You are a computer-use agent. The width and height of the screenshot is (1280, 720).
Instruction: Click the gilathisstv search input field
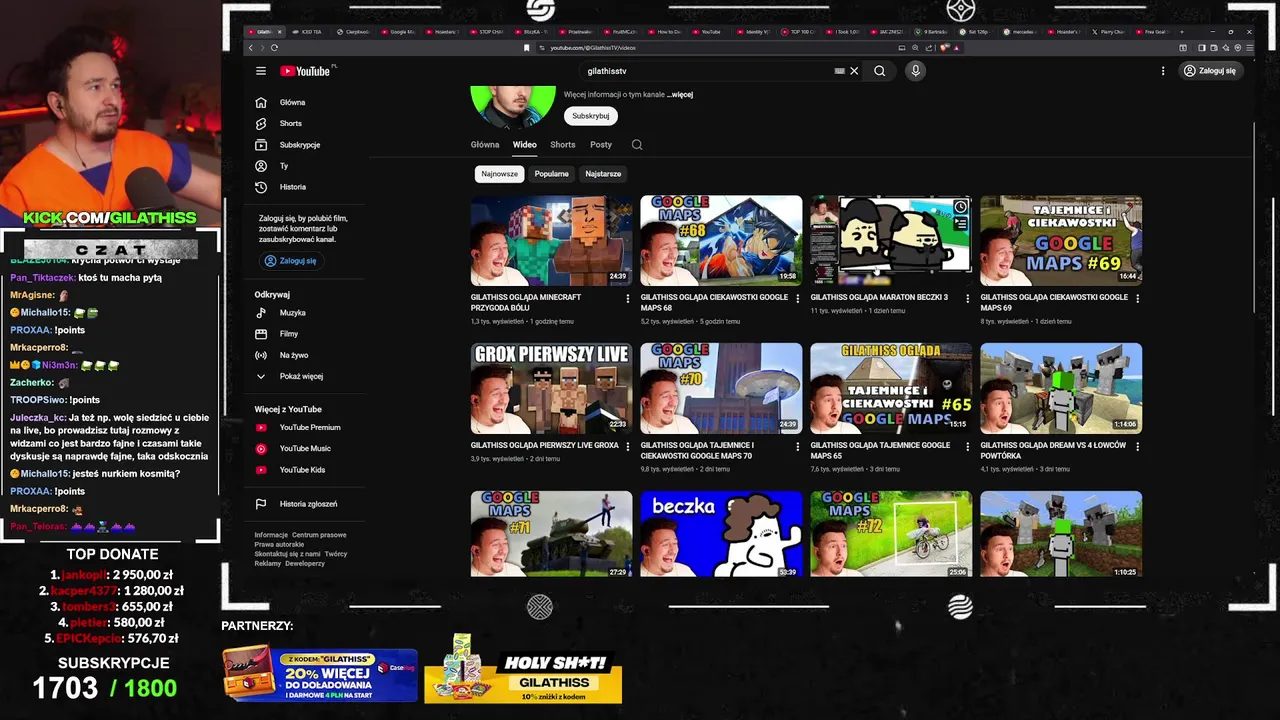(705, 71)
